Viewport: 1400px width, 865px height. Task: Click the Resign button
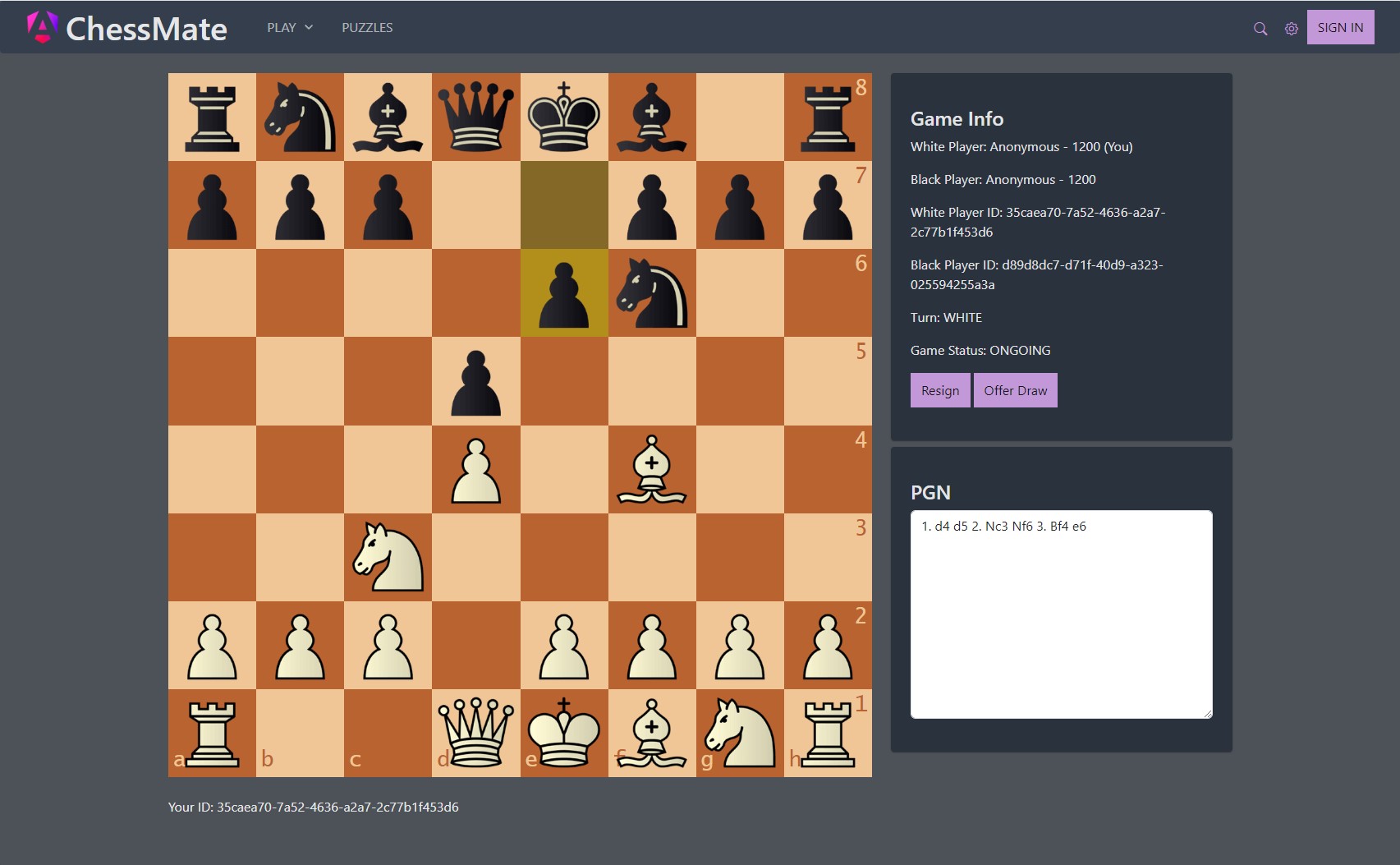[x=939, y=389]
